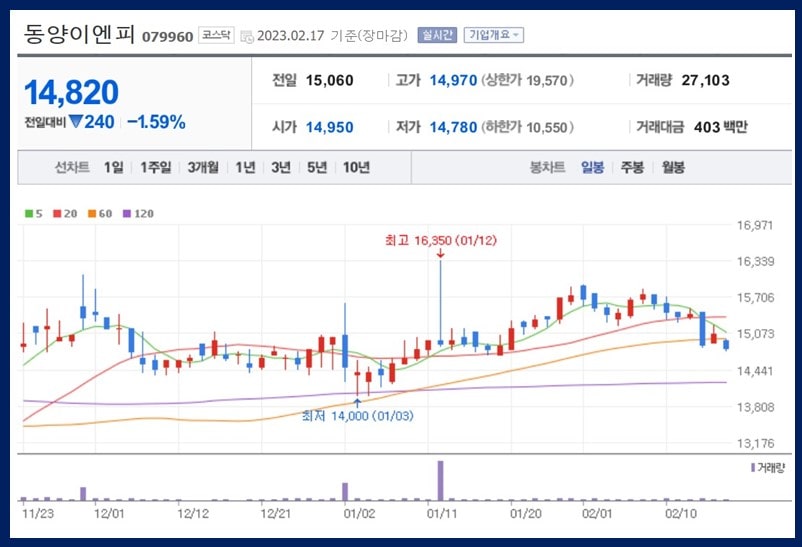Click the 거래대금 value 403 백만
The height and width of the screenshot is (547, 802).
720,127
